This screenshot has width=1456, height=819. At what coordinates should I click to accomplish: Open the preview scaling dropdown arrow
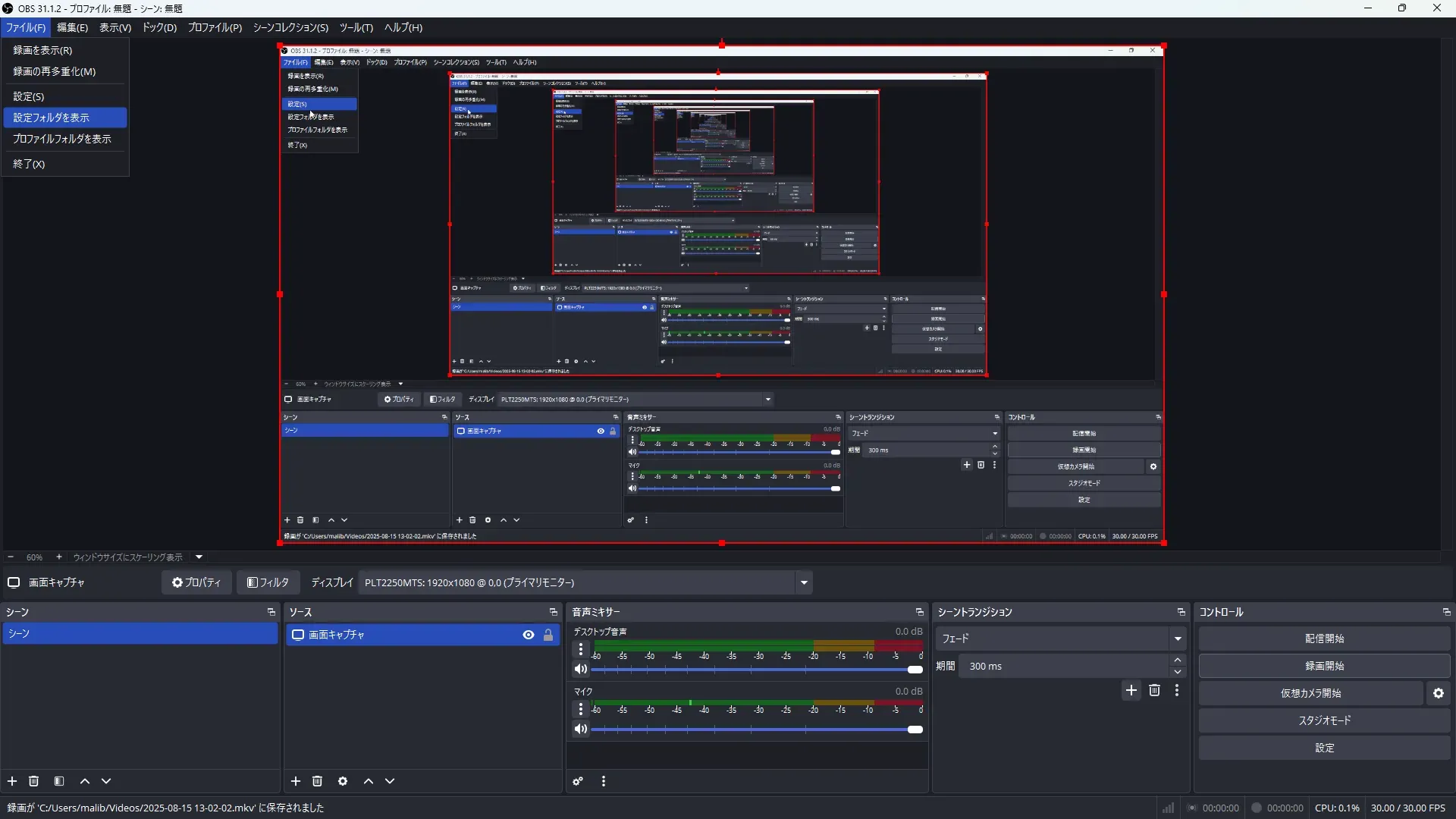(x=199, y=557)
